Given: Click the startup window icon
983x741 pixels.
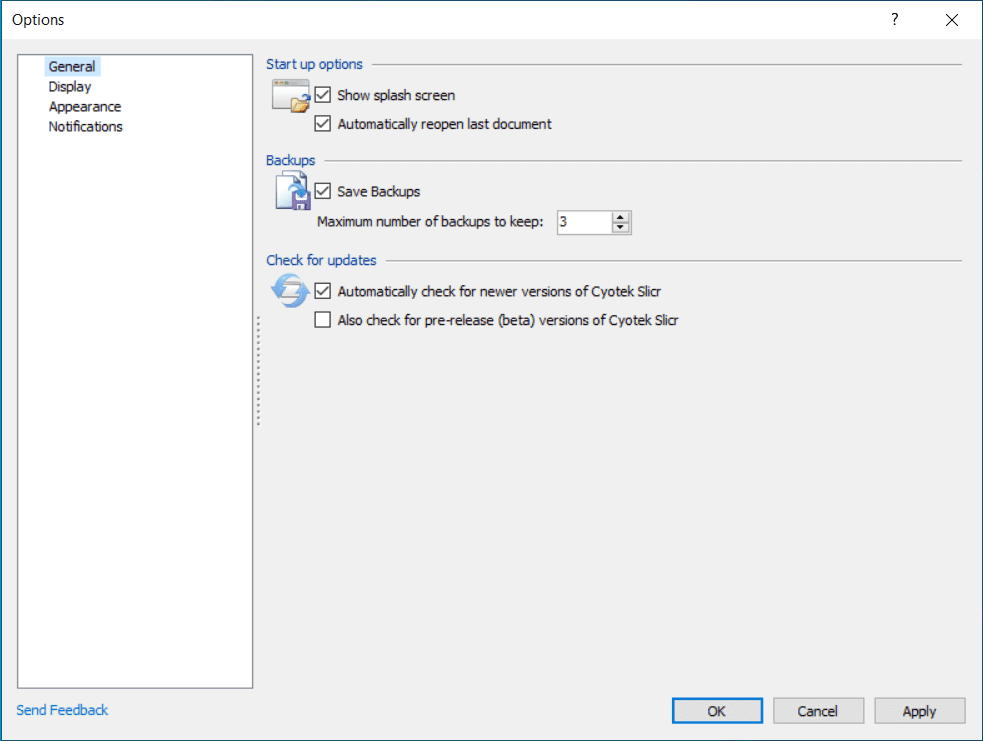Looking at the screenshot, I should point(290,97).
